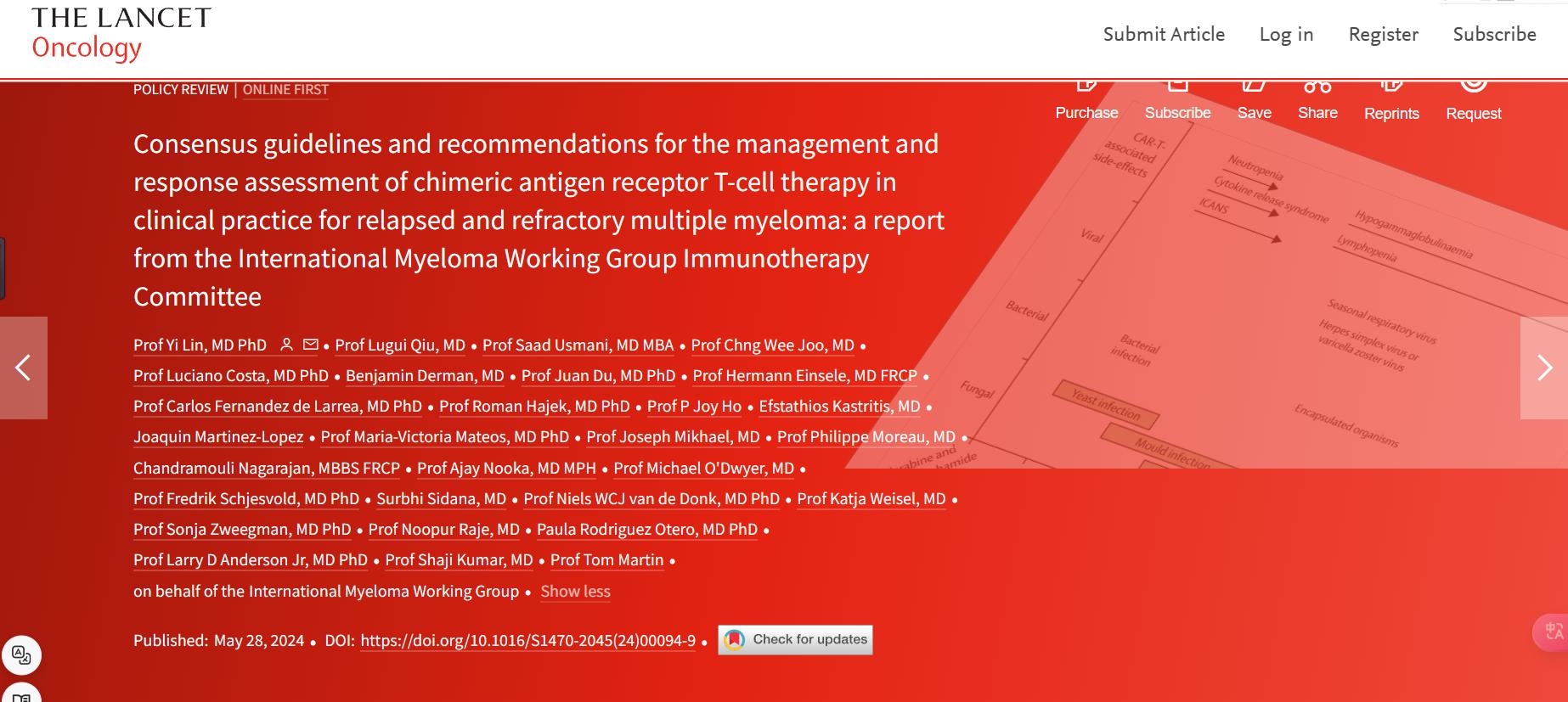Go to next article arrow
The height and width of the screenshot is (702, 1568).
(x=1544, y=368)
